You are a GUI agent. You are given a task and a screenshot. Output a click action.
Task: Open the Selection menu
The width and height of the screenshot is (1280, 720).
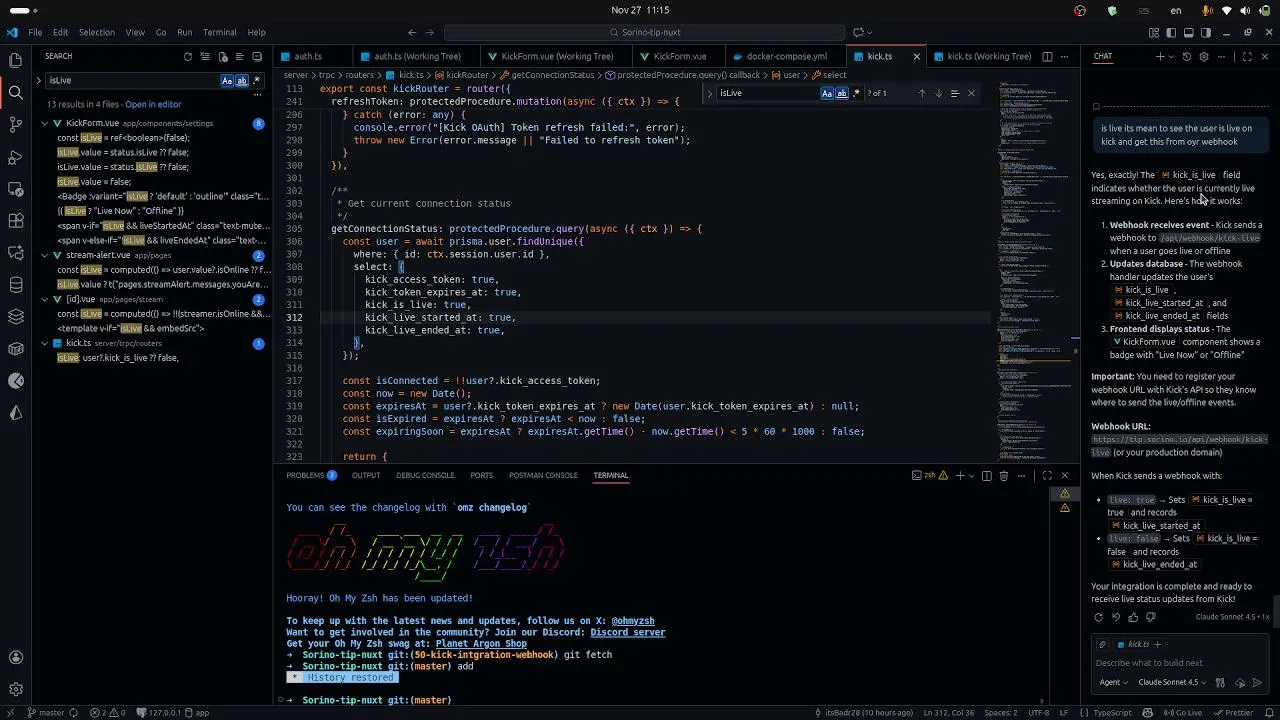coord(97,32)
